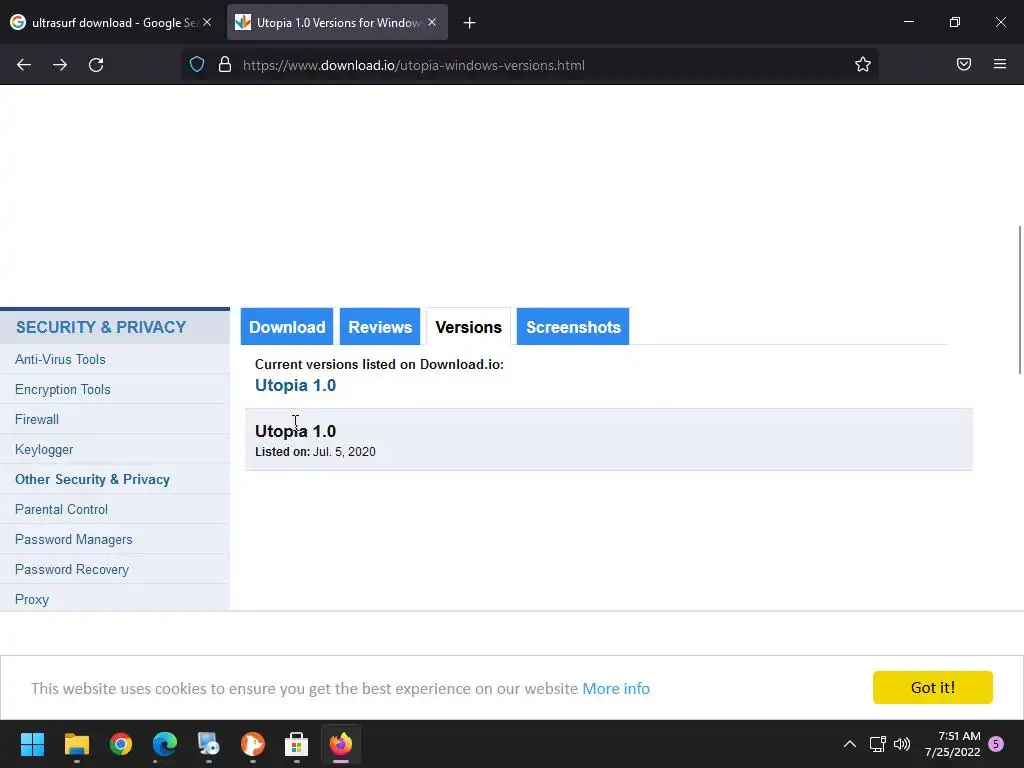Go back to previous page
This screenshot has height=768, width=1024.
click(24, 65)
